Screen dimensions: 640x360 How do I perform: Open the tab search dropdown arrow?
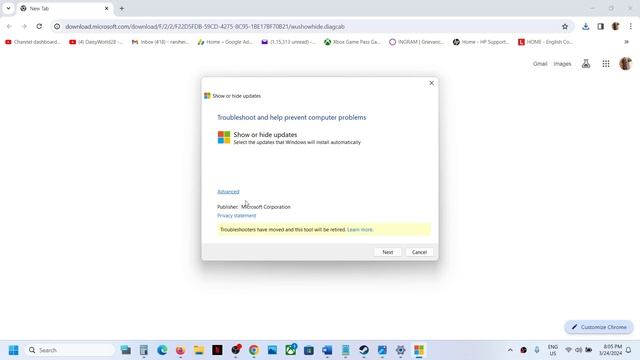pyautogui.click(x=8, y=8)
